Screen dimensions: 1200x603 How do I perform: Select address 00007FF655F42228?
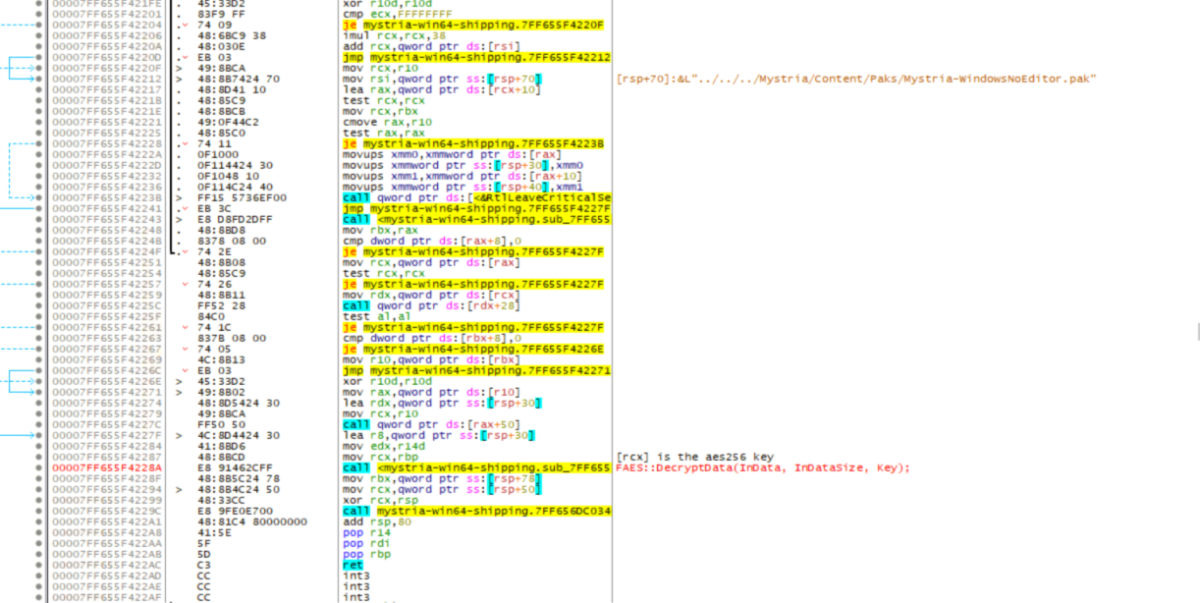pyautogui.click(x=106, y=143)
